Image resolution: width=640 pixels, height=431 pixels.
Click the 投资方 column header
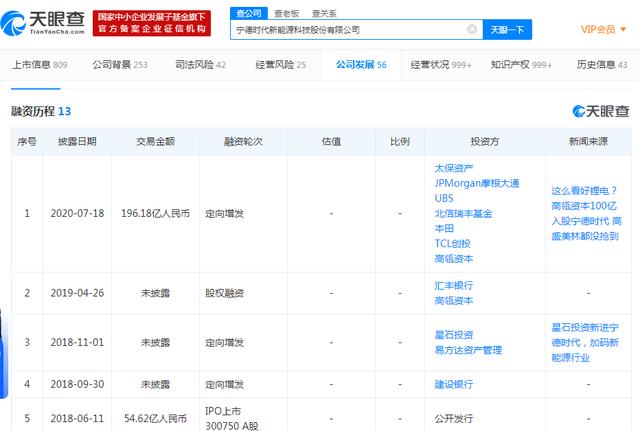coord(485,142)
